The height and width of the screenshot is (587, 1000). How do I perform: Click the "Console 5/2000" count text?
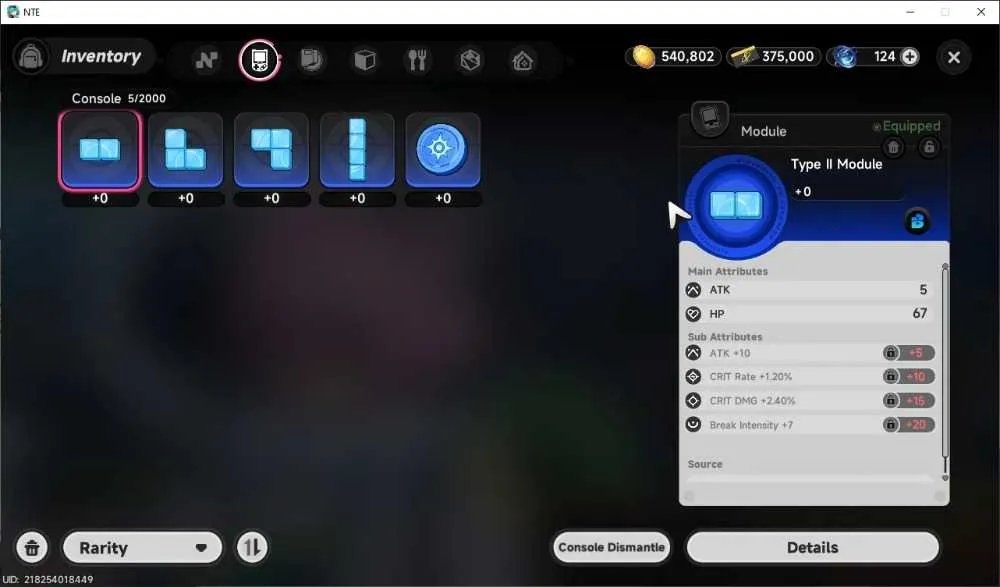[119, 98]
